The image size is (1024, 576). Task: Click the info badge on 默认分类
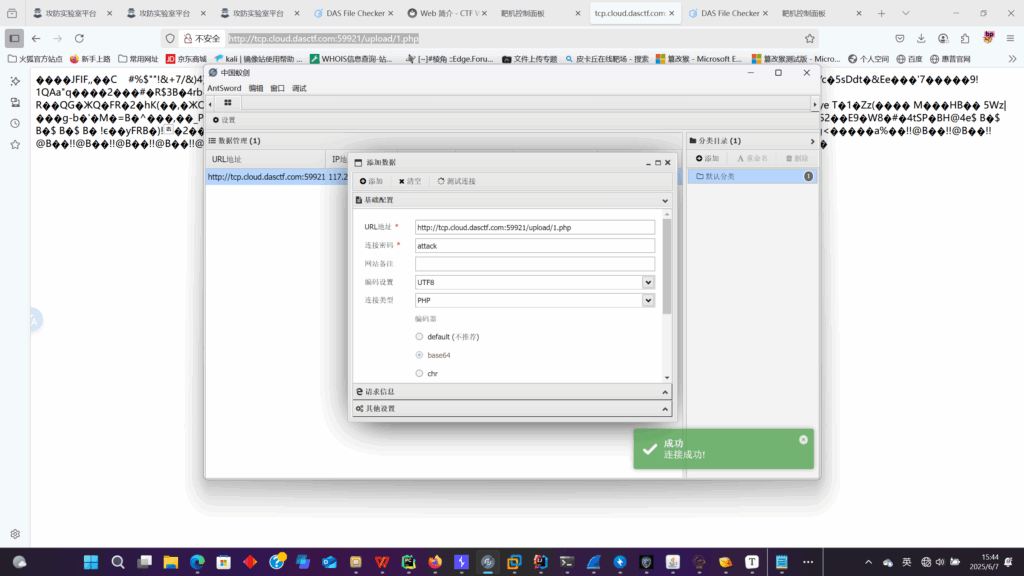coord(808,176)
